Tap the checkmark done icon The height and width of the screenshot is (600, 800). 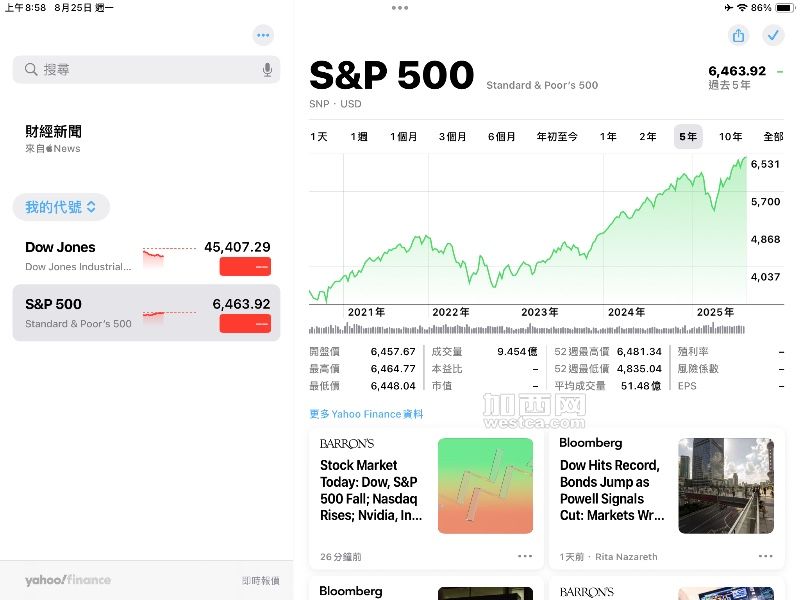click(x=773, y=35)
